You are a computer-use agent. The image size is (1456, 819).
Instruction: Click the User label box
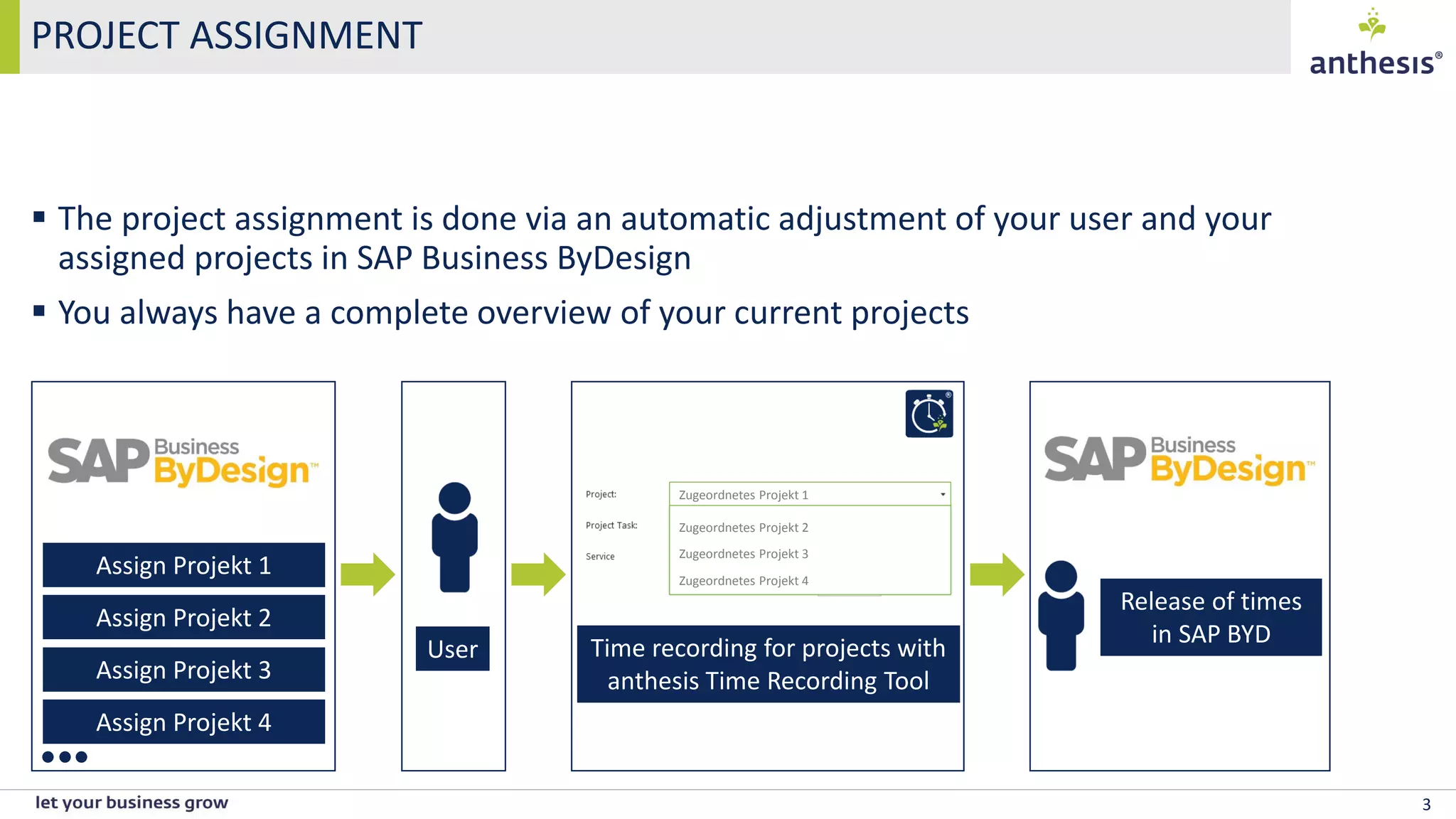453,648
